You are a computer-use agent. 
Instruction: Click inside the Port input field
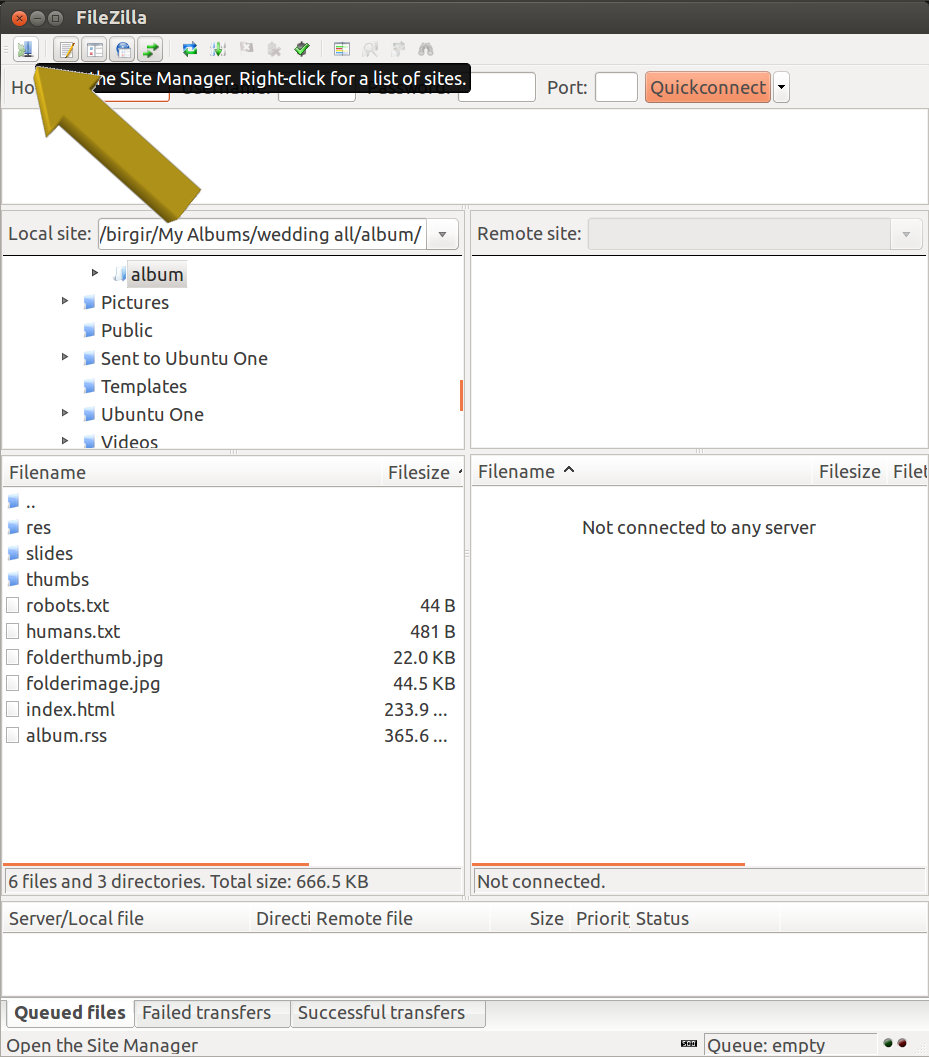616,87
